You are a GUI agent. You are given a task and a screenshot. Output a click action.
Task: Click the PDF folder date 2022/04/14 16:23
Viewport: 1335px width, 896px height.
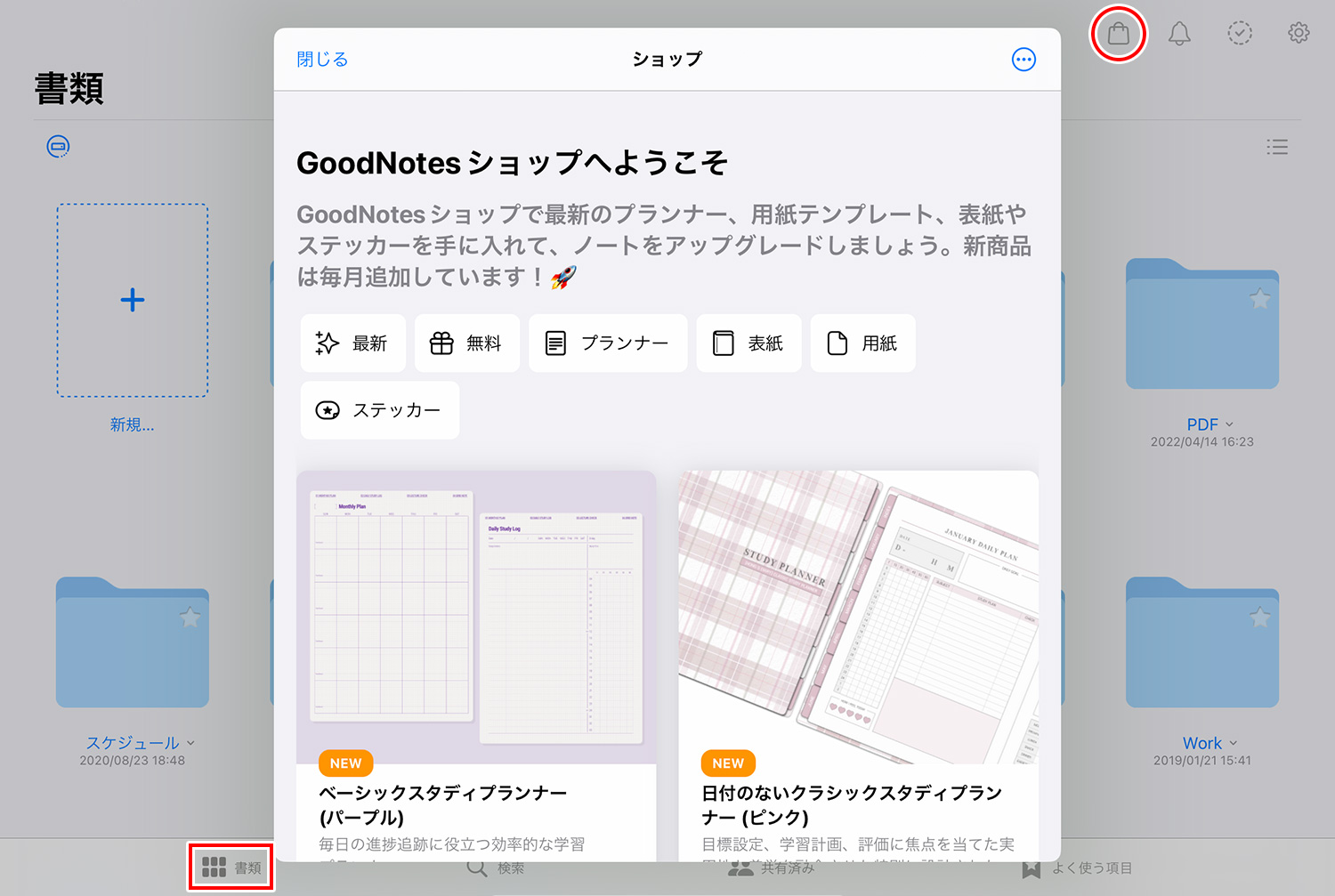tap(1202, 442)
